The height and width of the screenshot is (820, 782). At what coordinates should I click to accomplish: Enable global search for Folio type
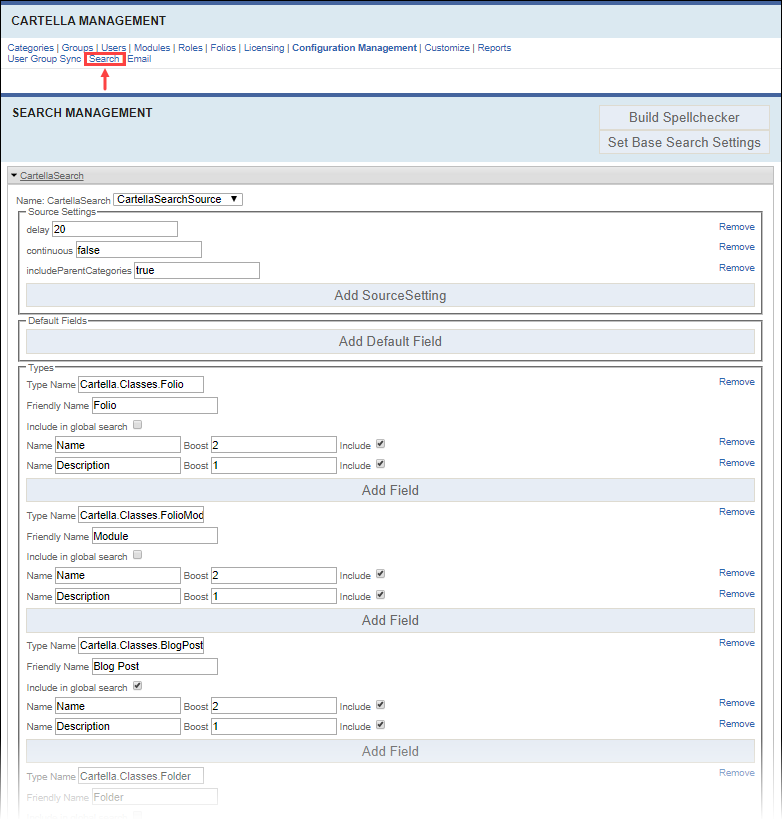point(138,425)
